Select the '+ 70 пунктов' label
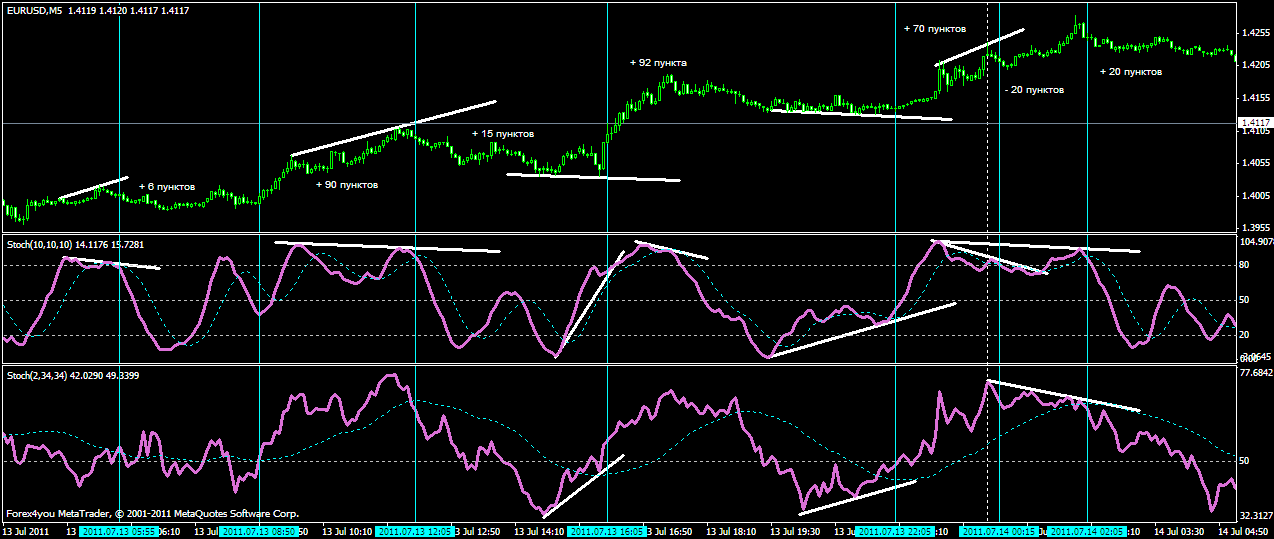 (934, 30)
